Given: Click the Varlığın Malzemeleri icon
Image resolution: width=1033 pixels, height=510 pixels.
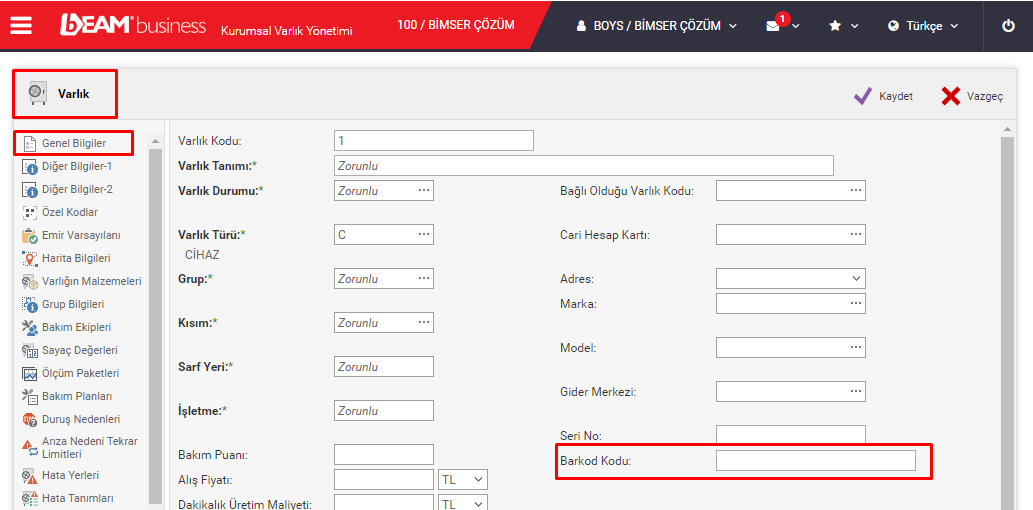Looking at the screenshot, I should (30, 281).
